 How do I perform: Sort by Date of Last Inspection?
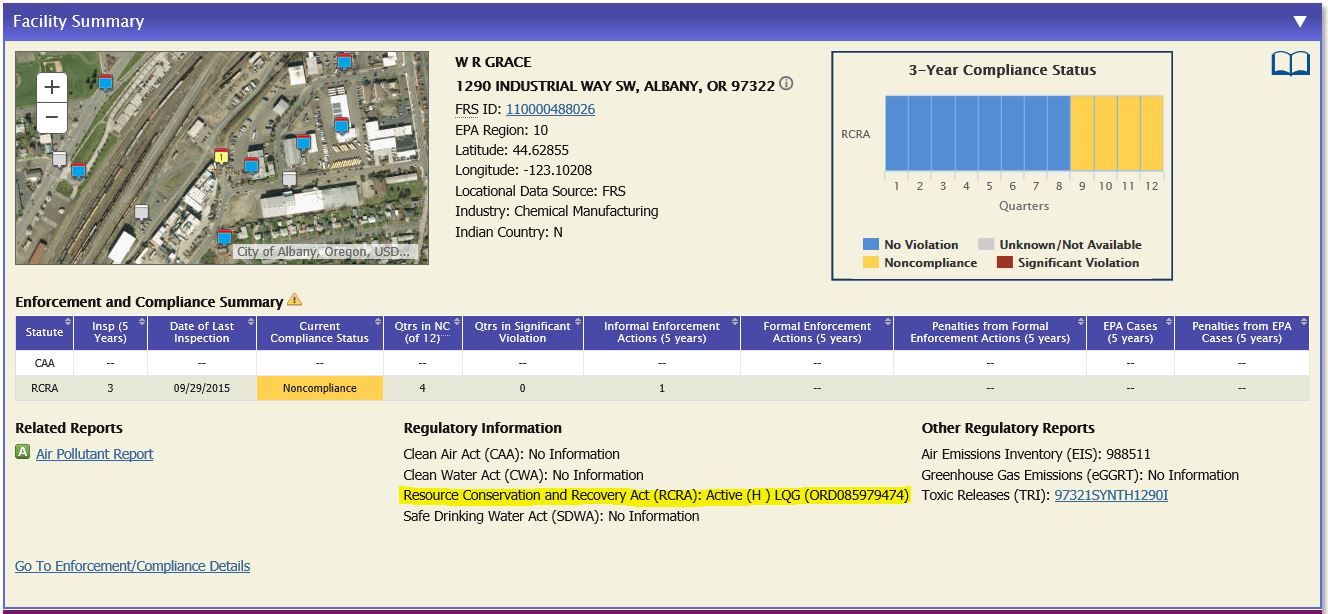click(202, 332)
